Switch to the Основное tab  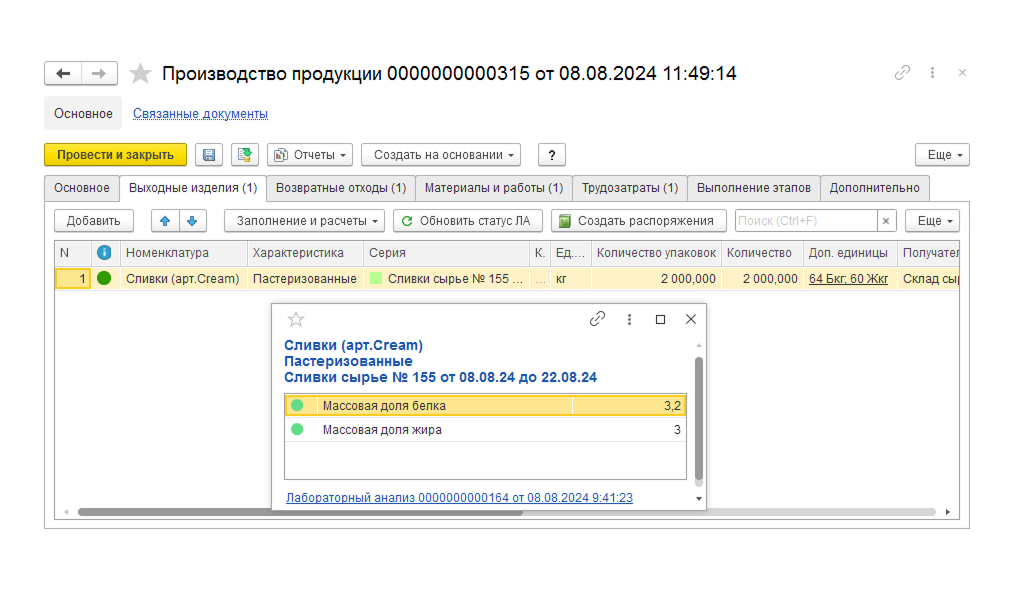(x=82, y=188)
